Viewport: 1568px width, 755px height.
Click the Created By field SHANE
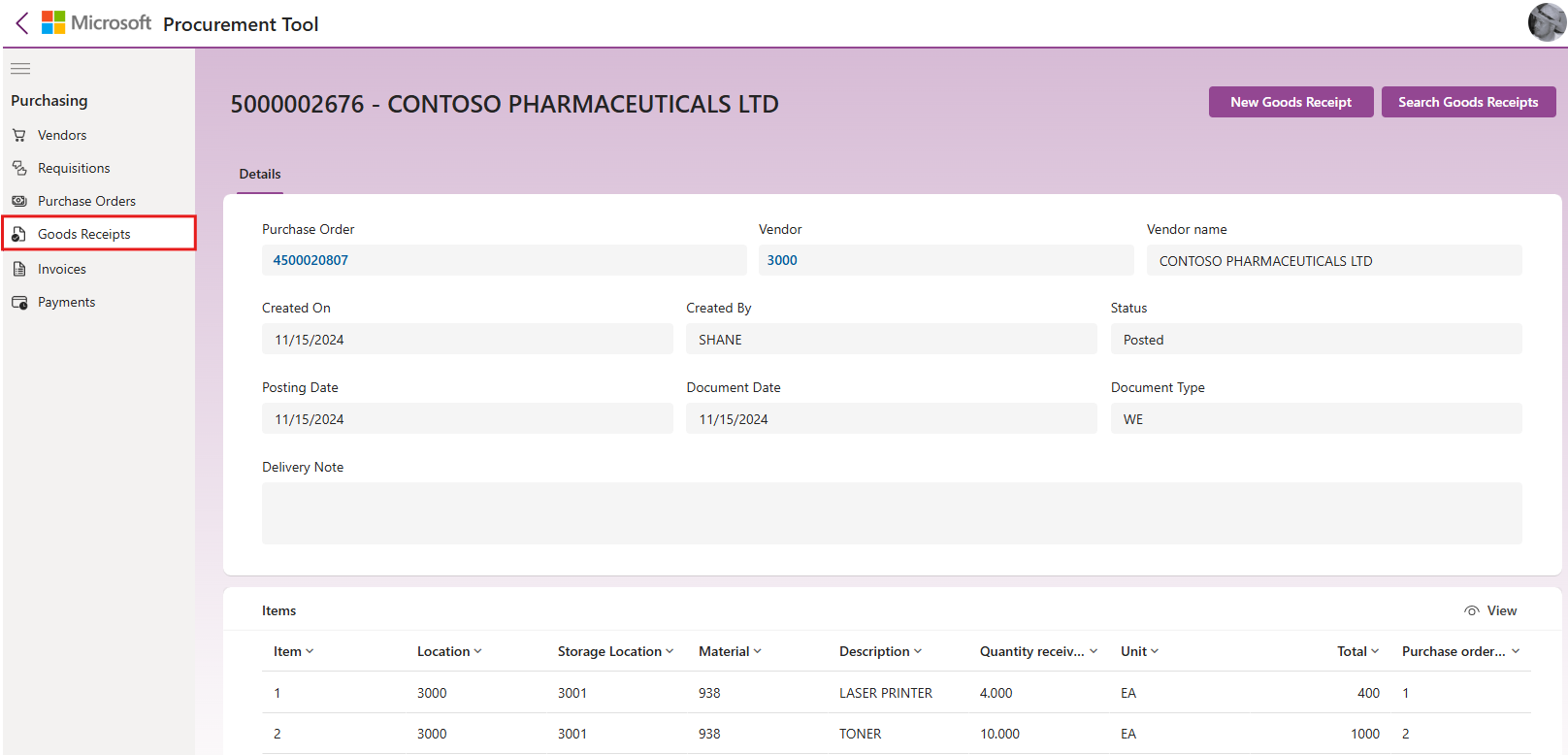(892, 339)
